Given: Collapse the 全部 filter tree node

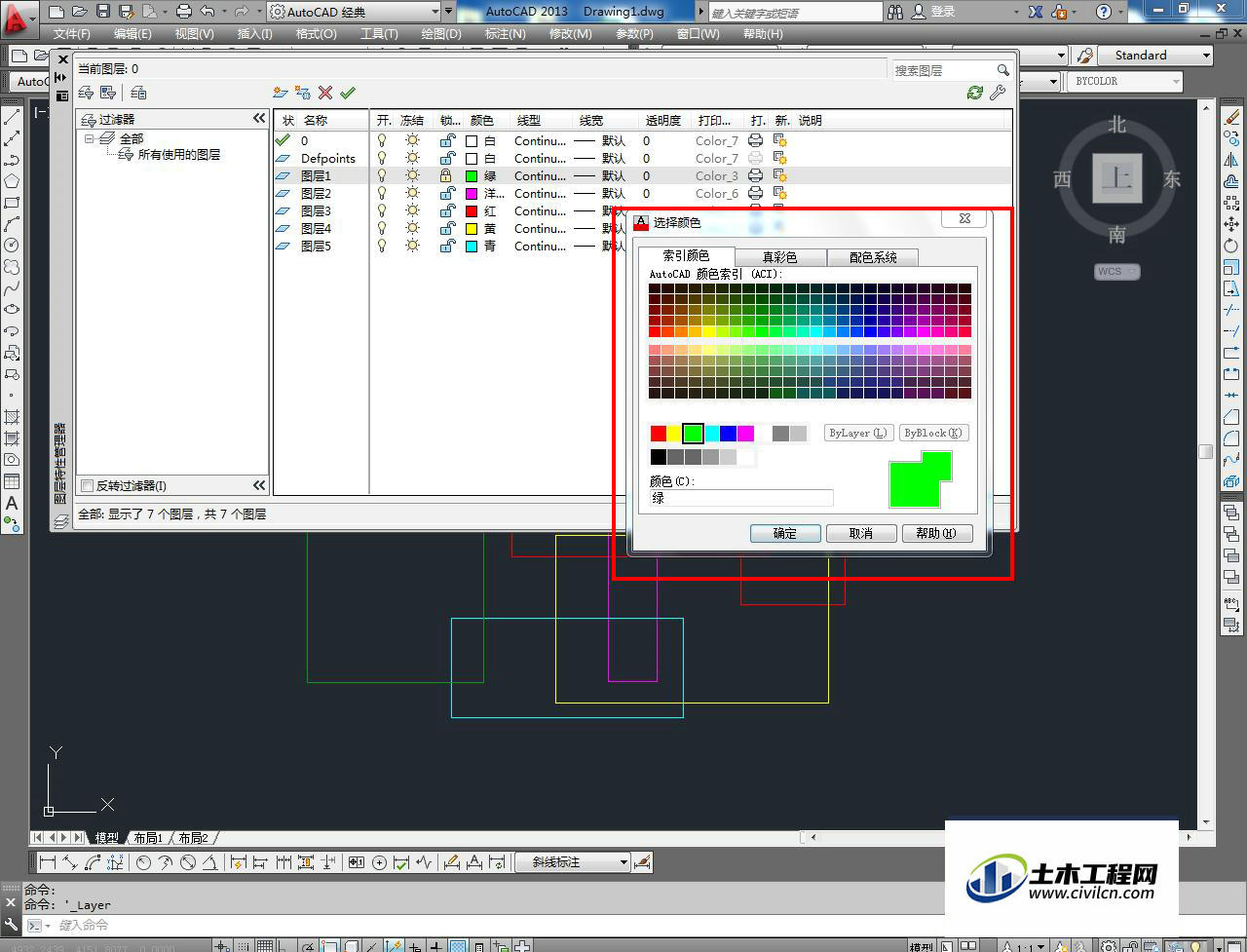Looking at the screenshot, I should pyautogui.click(x=90, y=139).
